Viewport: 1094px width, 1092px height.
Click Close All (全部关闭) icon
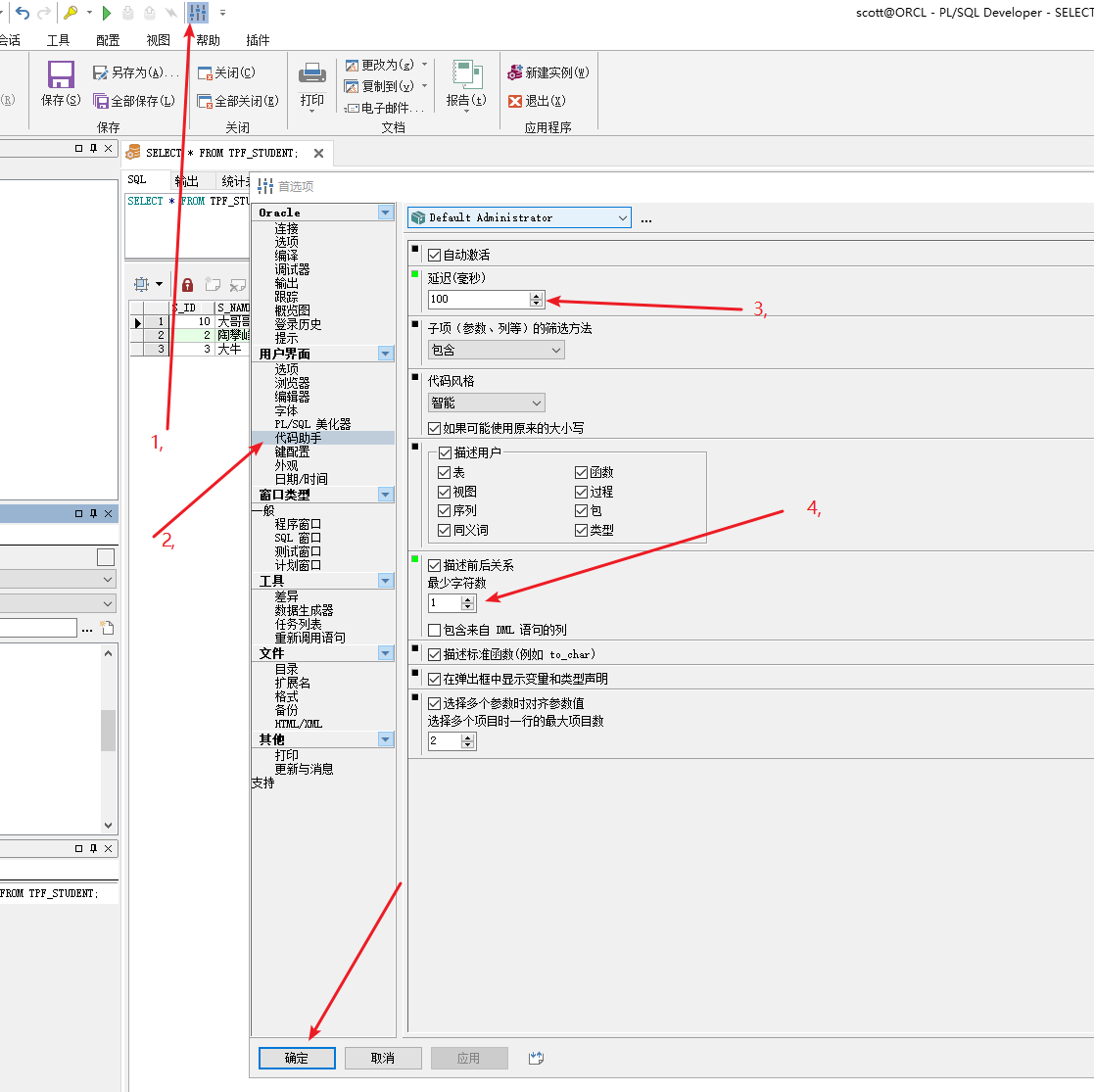pos(205,101)
